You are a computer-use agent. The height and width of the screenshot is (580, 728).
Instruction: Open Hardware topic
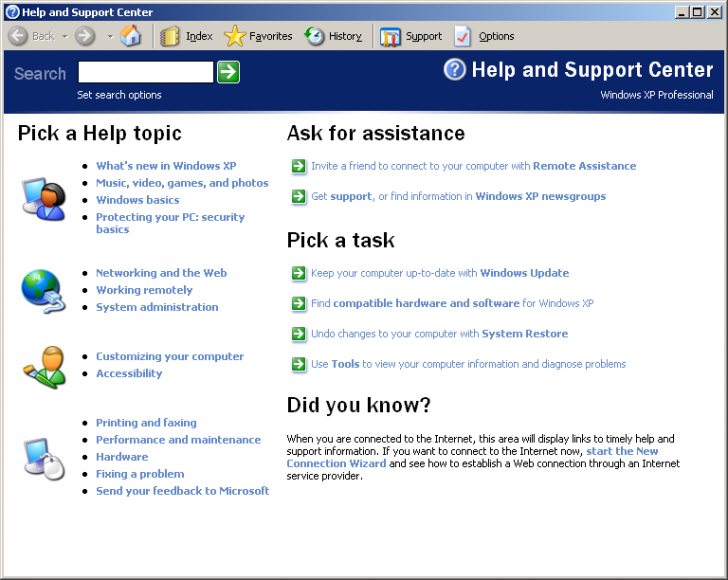(122, 457)
